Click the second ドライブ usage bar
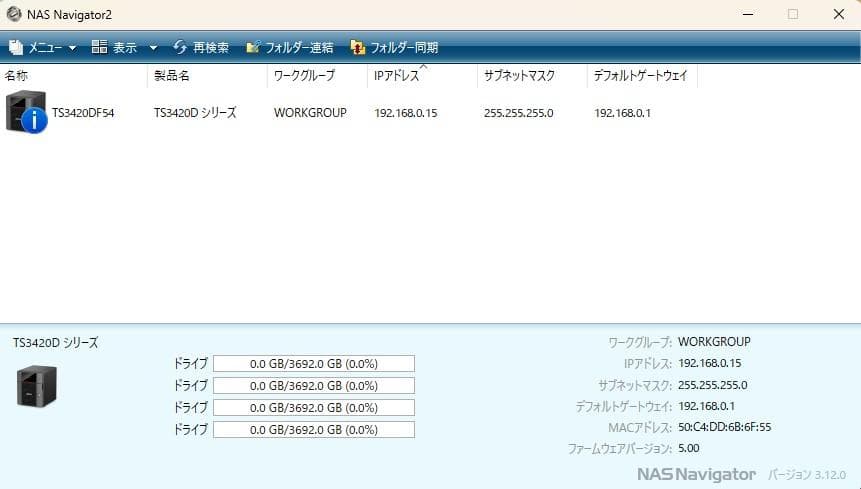This screenshot has width=861, height=489. (314, 386)
